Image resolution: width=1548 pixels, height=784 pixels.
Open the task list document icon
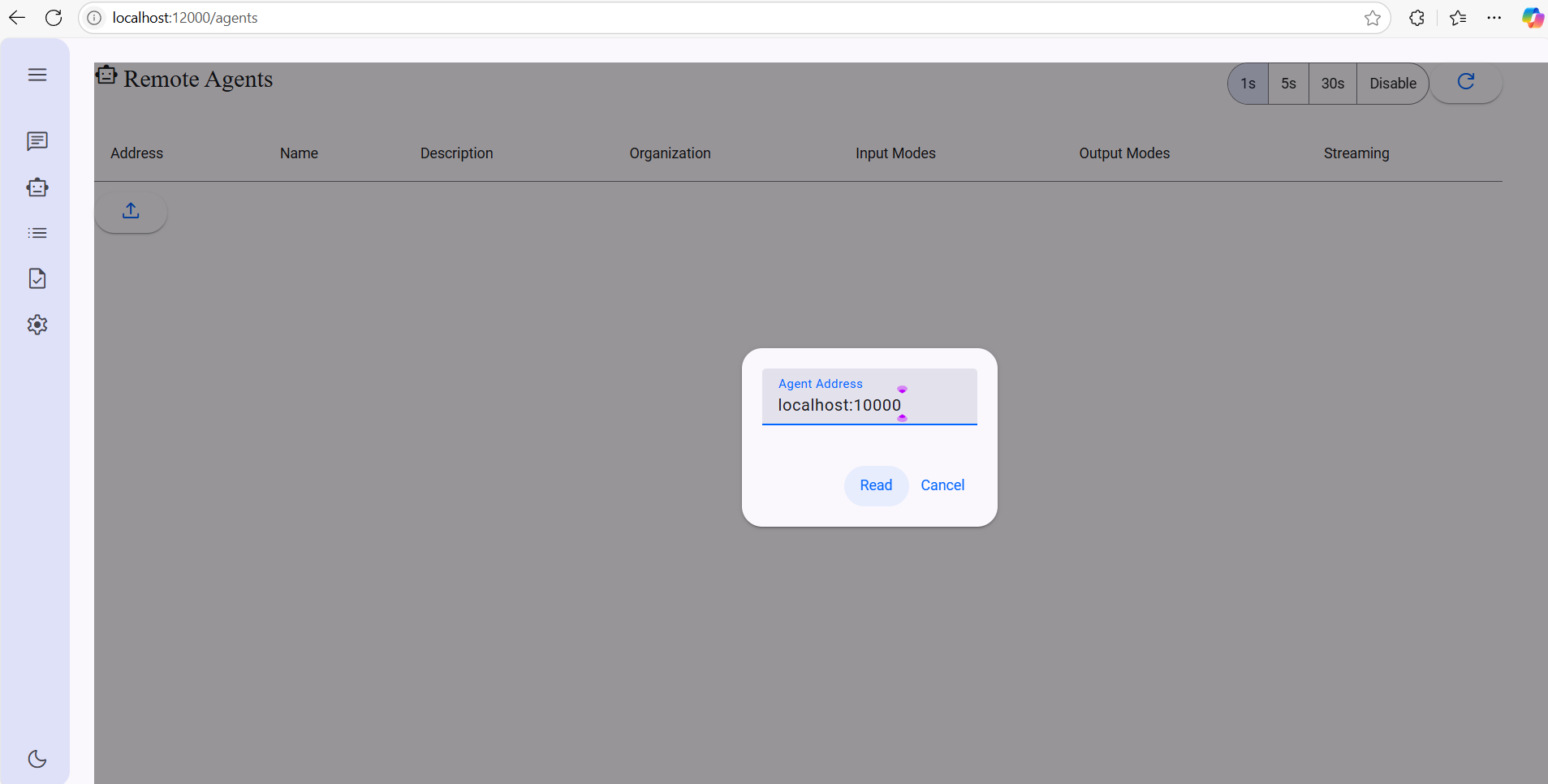click(x=37, y=278)
